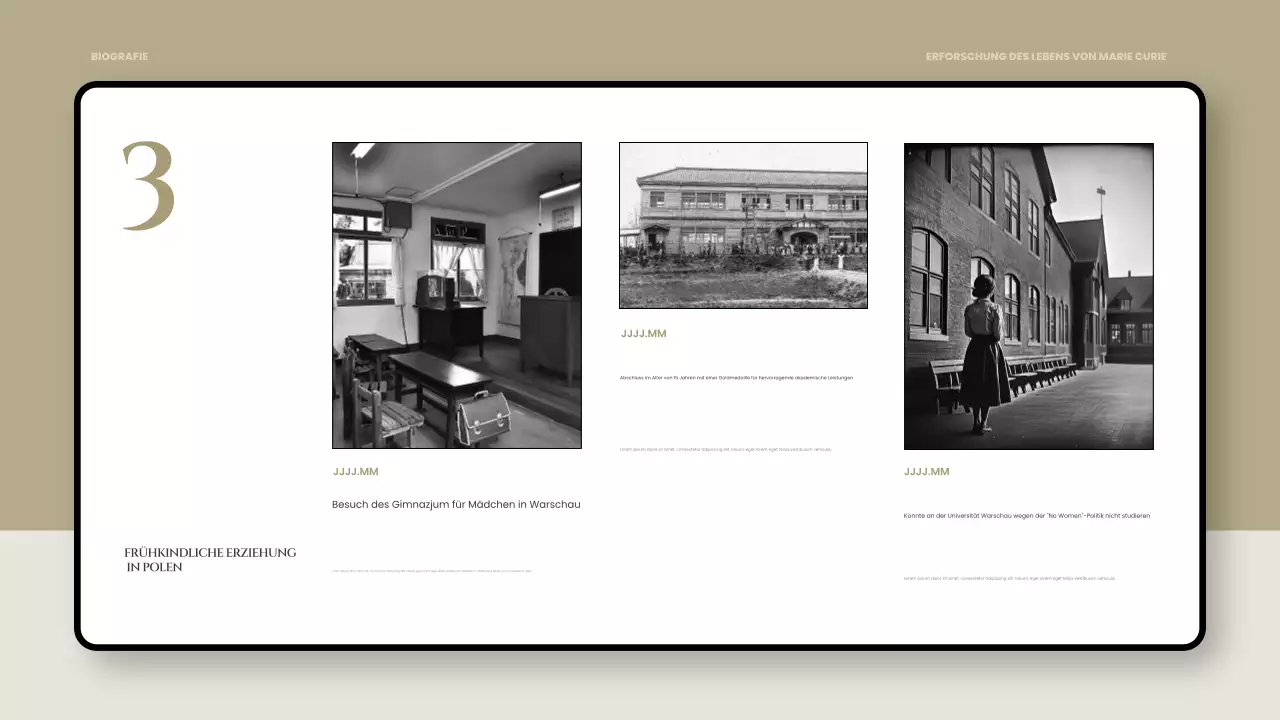Click the lorem ipsum text below Universität caption
The image size is (1280, 720).
tap(1008, 578)
